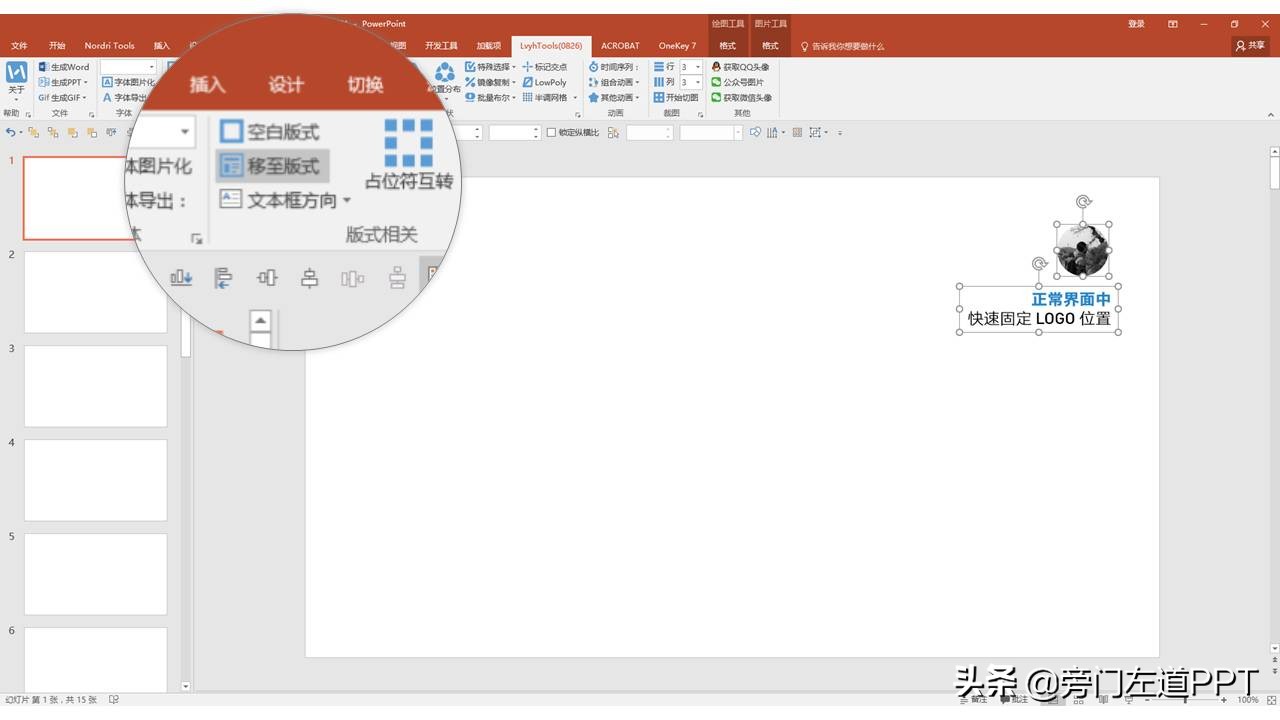Screen dimensions: 1280x720
Task: Toggle the 锁定纵横比 checkbox
Action: (551, 132)
